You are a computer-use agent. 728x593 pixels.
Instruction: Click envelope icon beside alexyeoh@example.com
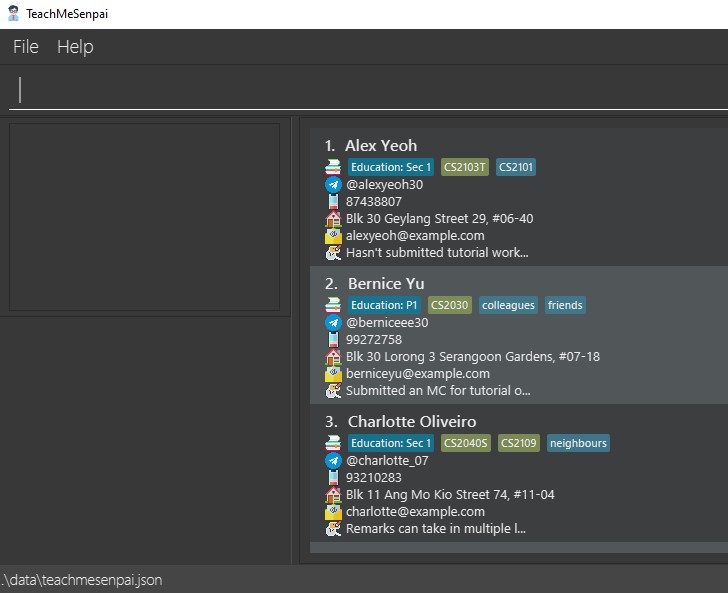[333, 236]
